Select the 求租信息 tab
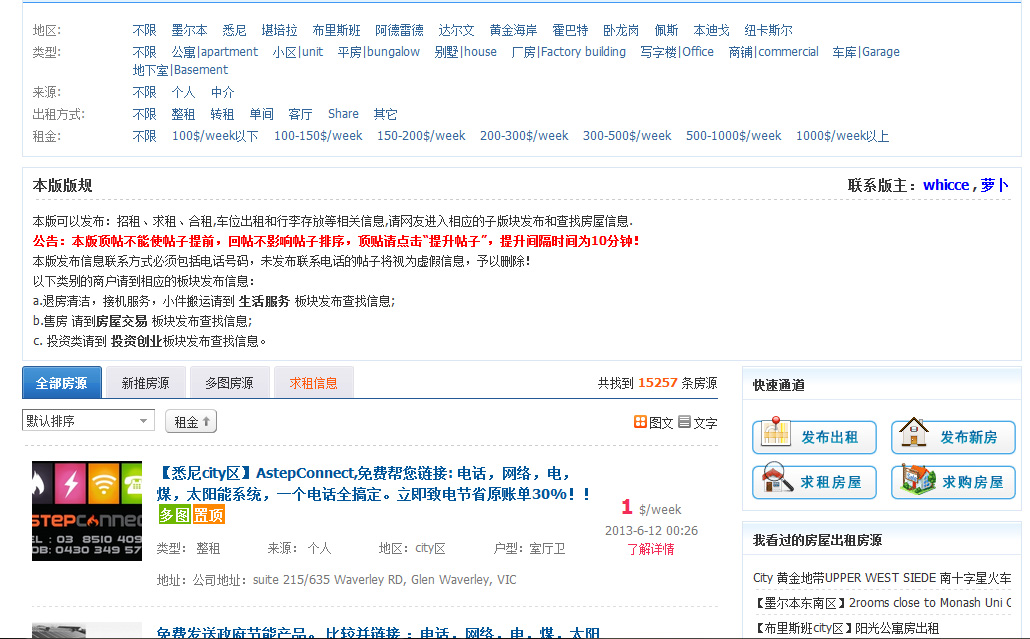The image size is (1030, 639). pyautogui.click(x=313, y=382)
